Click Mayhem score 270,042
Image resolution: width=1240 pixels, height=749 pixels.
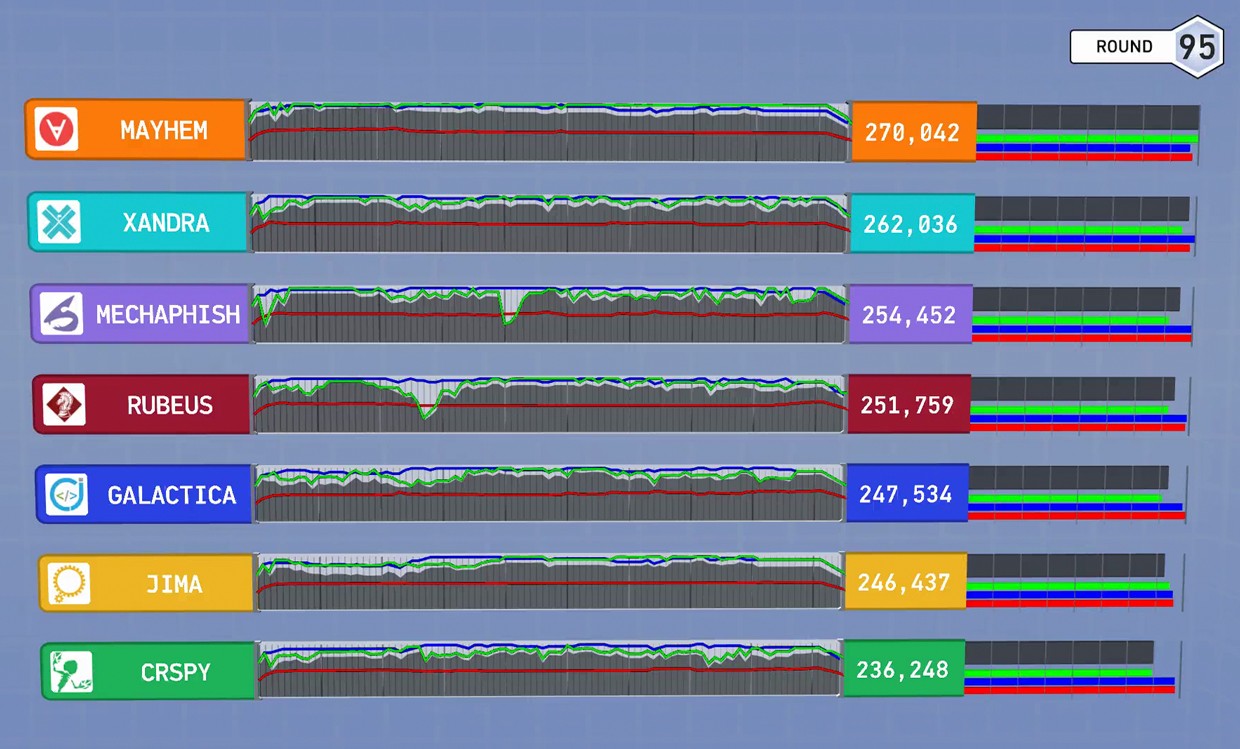912,132
